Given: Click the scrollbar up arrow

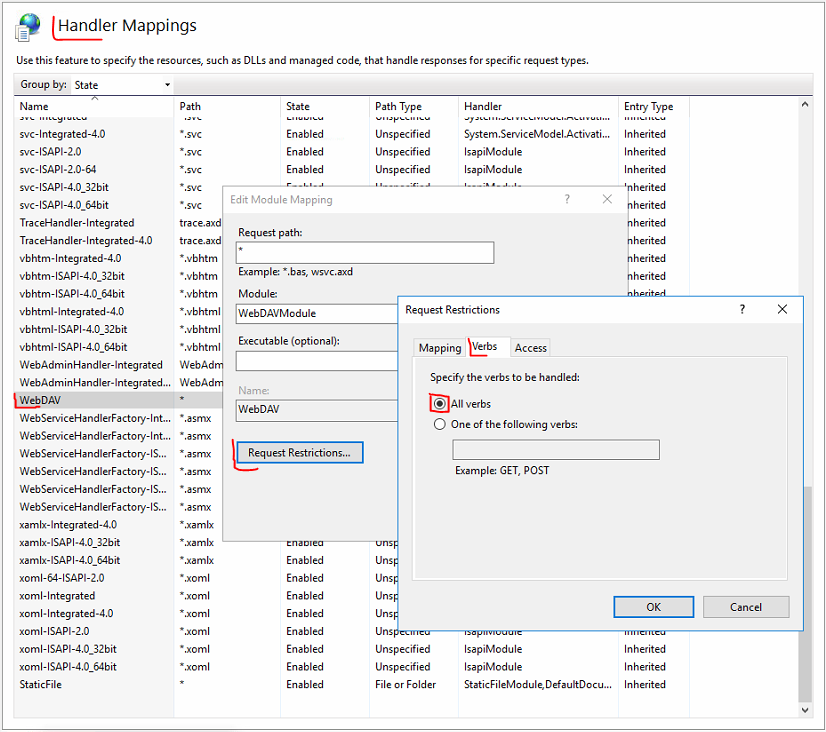Looking at the screenshot, I should pos(805,104).
